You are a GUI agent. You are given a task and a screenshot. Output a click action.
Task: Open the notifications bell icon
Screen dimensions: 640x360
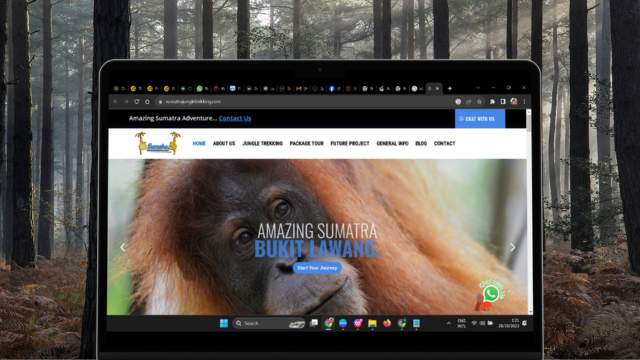pos(524,323)
